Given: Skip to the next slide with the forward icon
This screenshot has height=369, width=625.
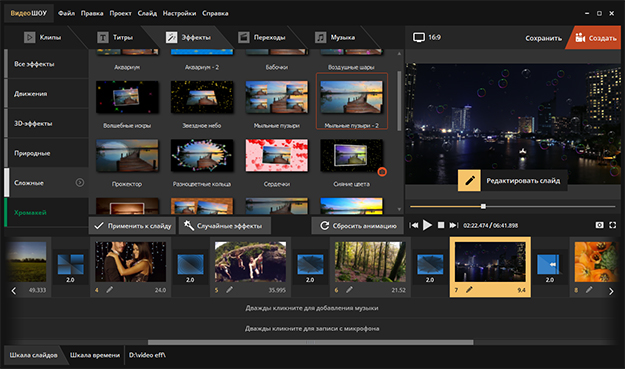Looking at the screenshot, I should coord(454,225).
